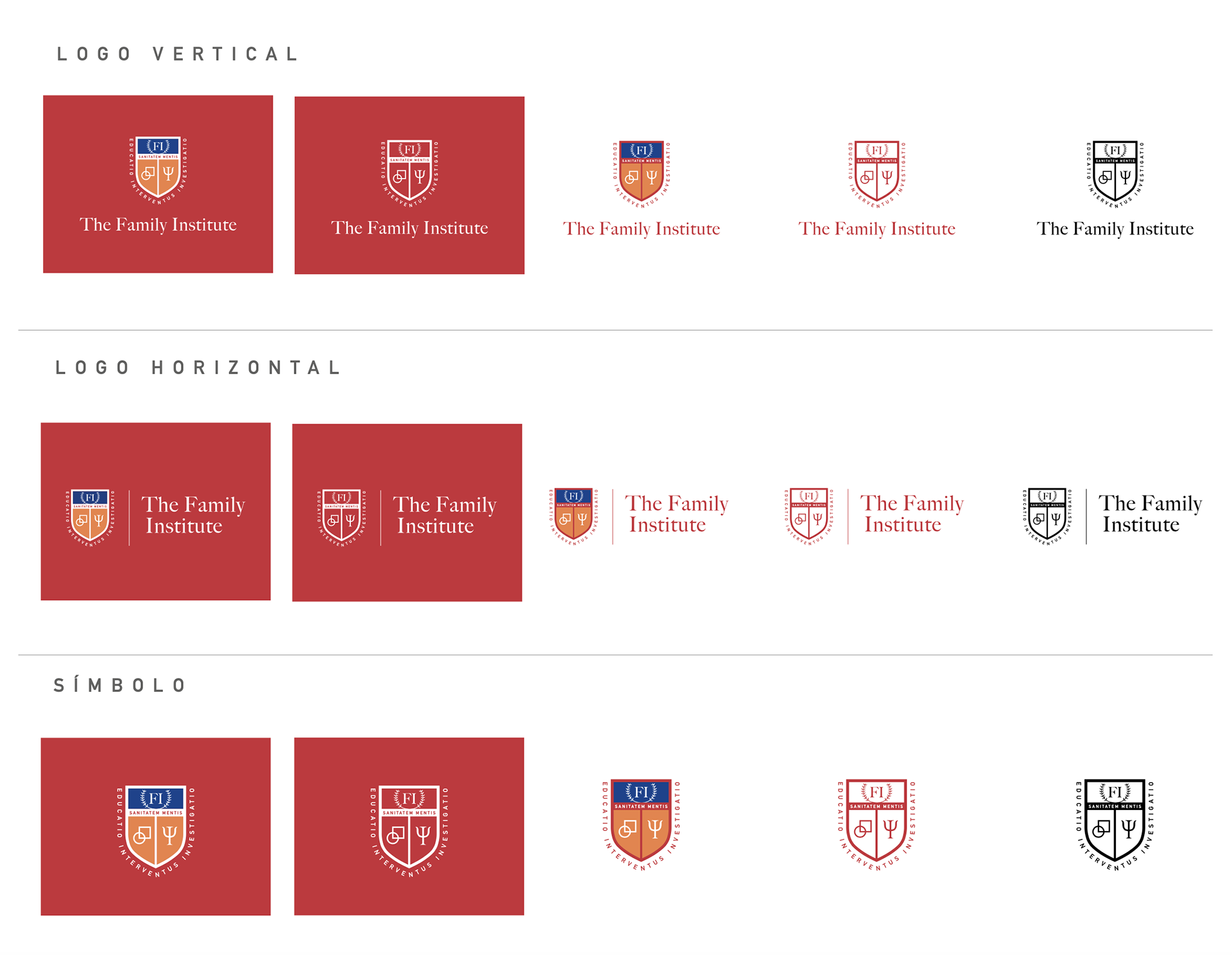Click the black símbolo shield

click(1115, 824)
